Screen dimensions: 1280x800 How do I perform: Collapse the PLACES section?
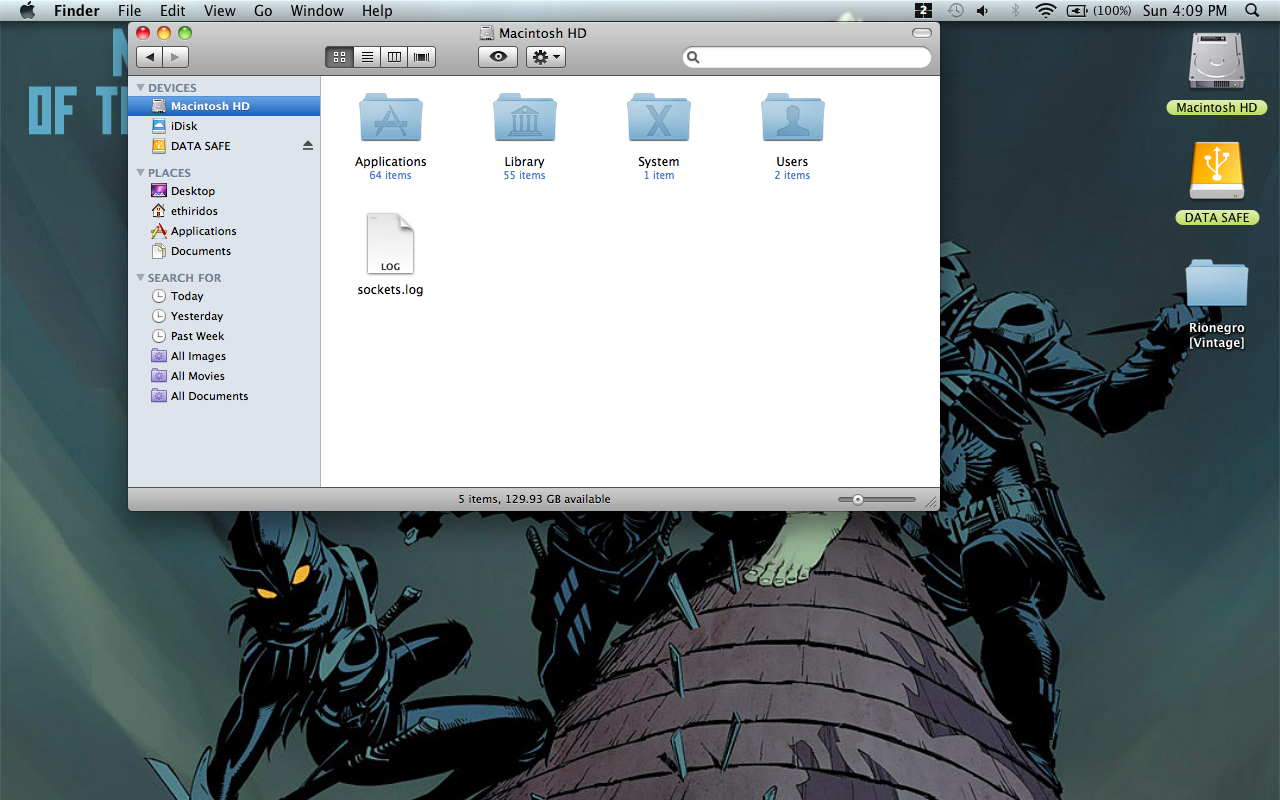(x=141, y=173)
